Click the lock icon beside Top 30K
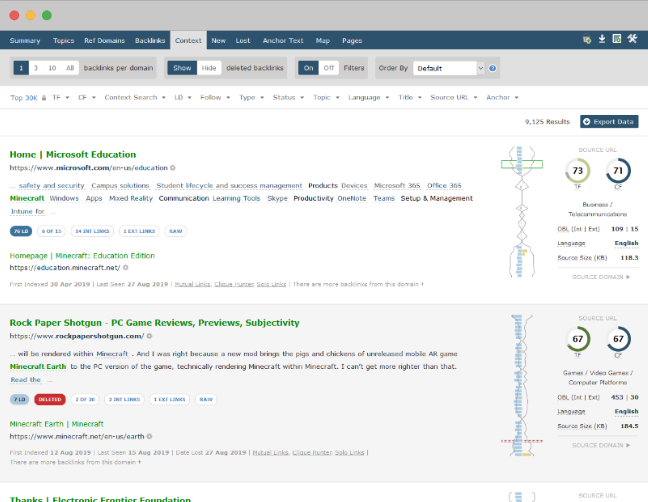648x502 pixels. tap(44, 98)
